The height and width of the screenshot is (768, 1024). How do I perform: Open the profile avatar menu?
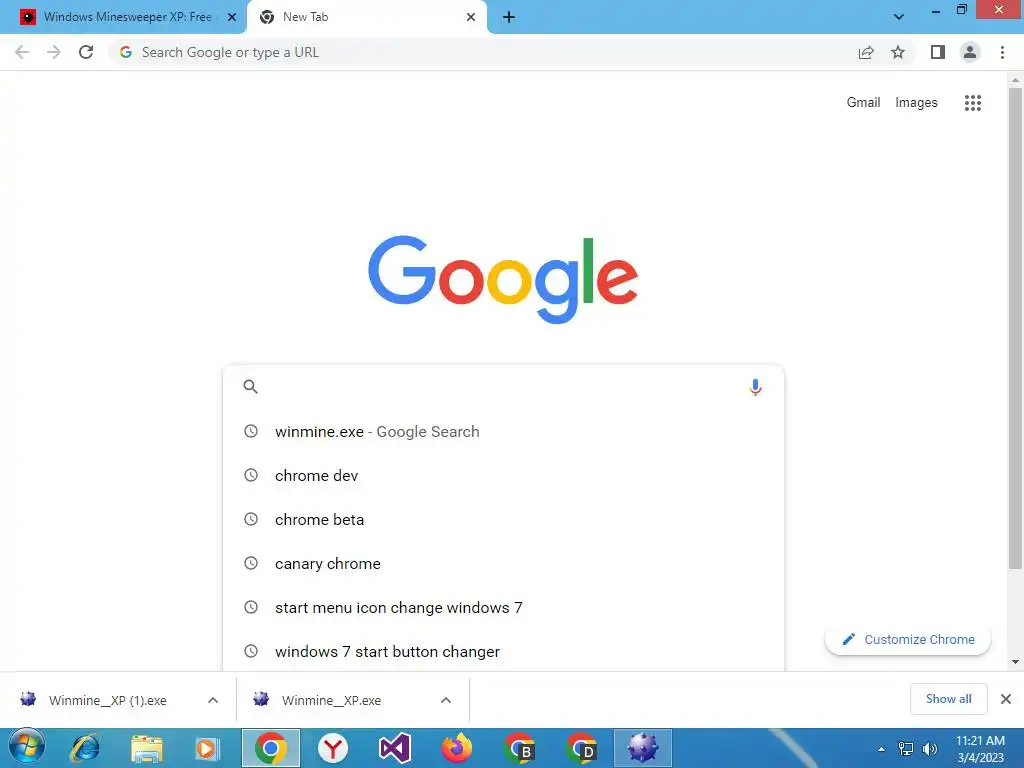[x=970, y=52]
